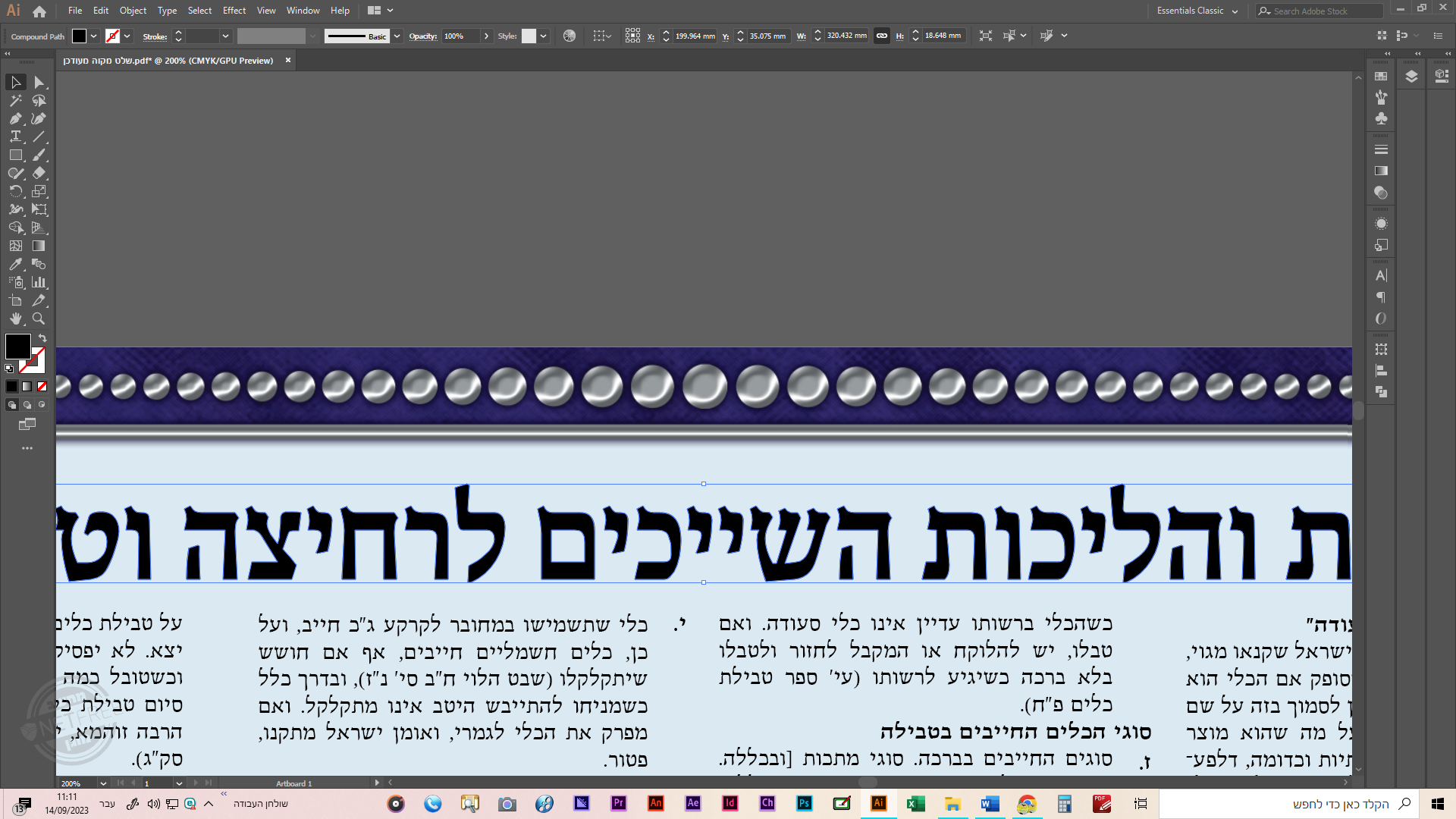The height and width of the screenshot is (819, 1456).
Task: Click the black fill swatch in the toolbar
Action: [18, 347]
